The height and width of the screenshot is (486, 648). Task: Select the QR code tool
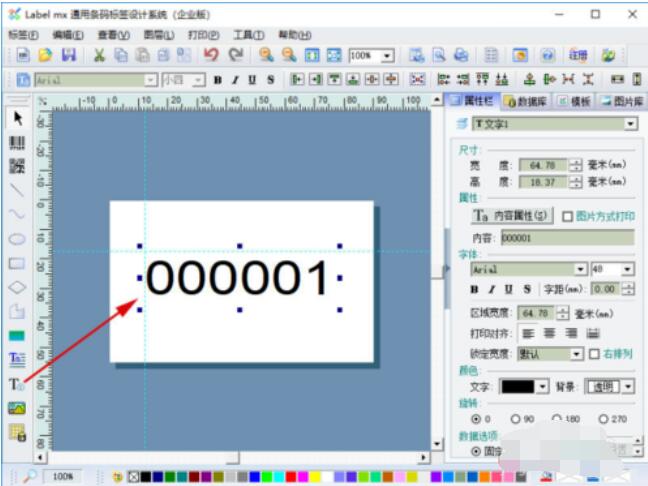(17, 166)
